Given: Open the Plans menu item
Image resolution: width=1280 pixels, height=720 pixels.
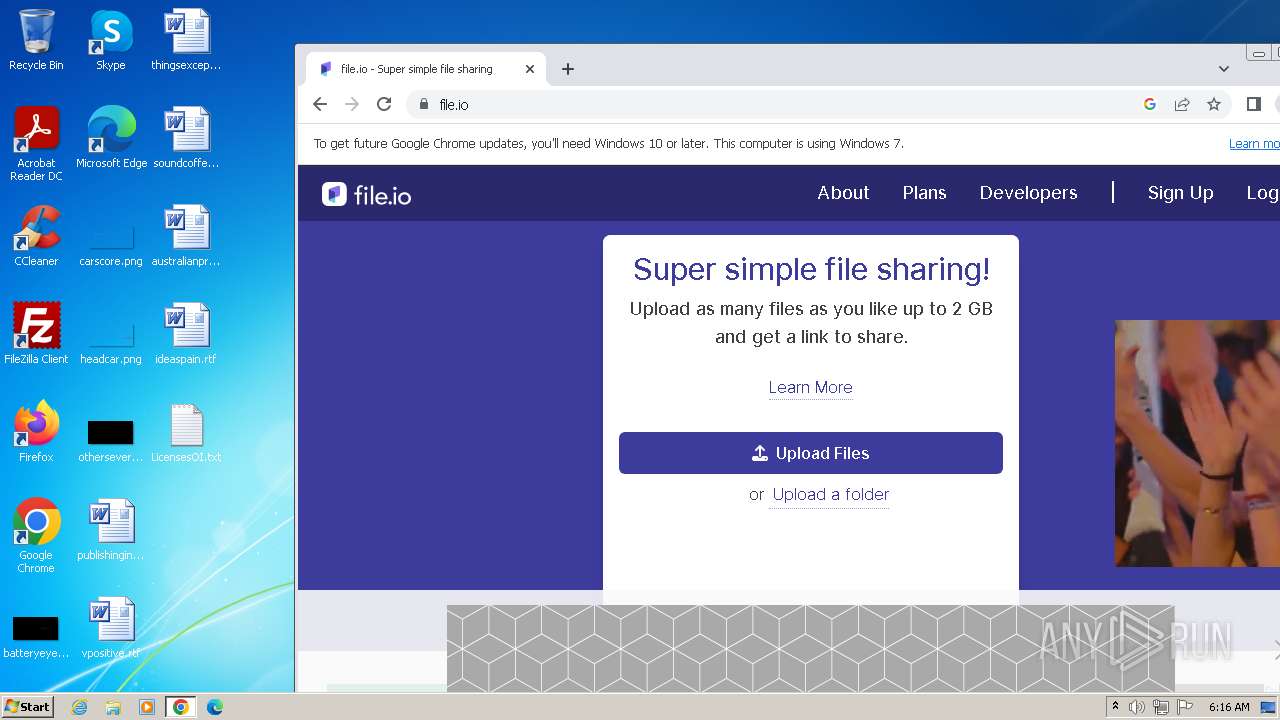Looking at the screenshot, I should pyautogui.click(x=924, y=193).
